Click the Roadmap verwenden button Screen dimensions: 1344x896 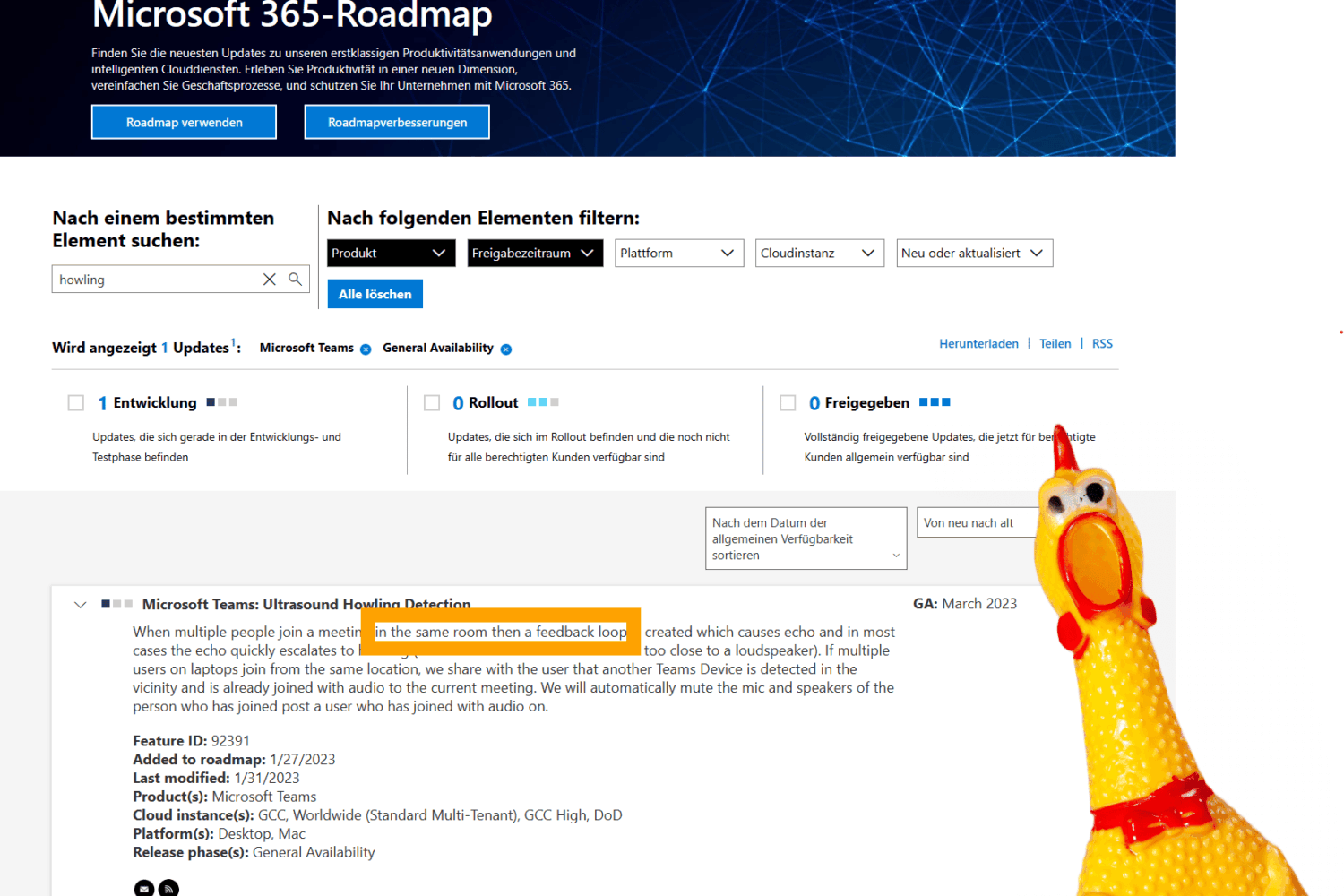(x=184, y=122)
